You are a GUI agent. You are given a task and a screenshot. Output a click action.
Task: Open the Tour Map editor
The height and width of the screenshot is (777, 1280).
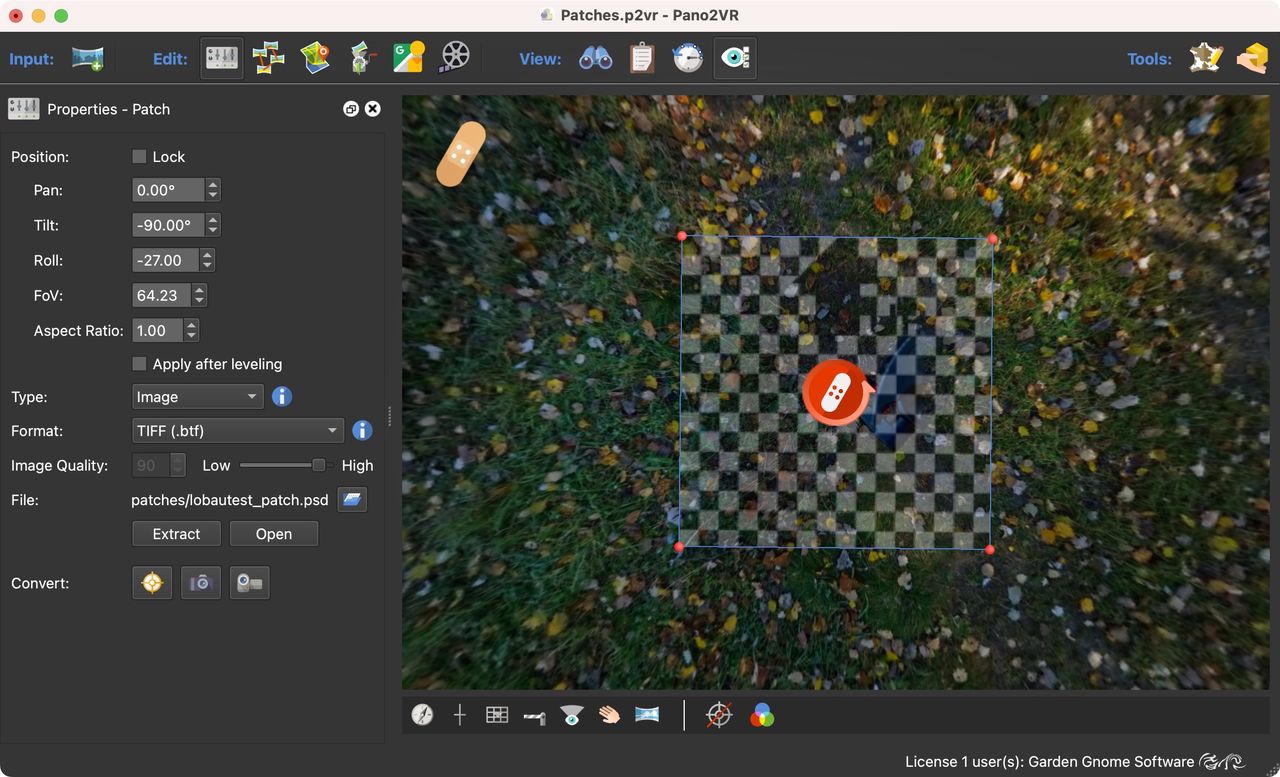click(315, 59)
